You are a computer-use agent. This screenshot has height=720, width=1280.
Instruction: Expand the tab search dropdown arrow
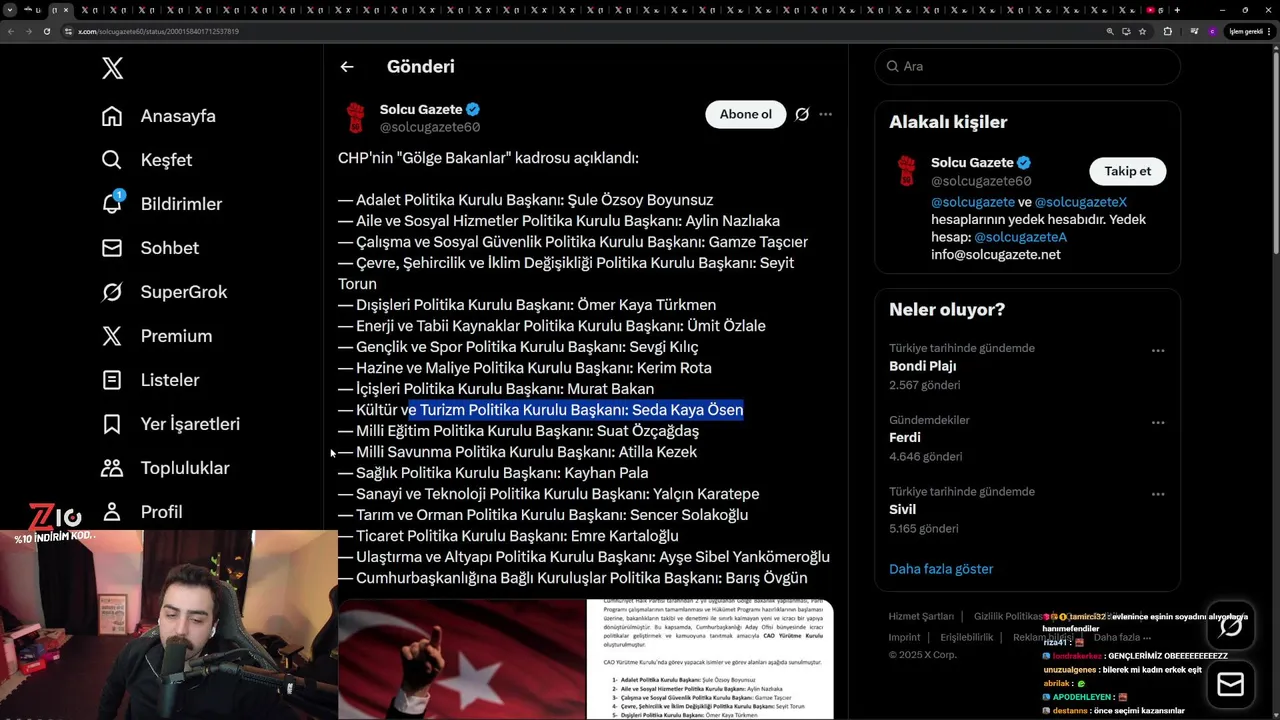pyautogui.click(x=10, y=10)
